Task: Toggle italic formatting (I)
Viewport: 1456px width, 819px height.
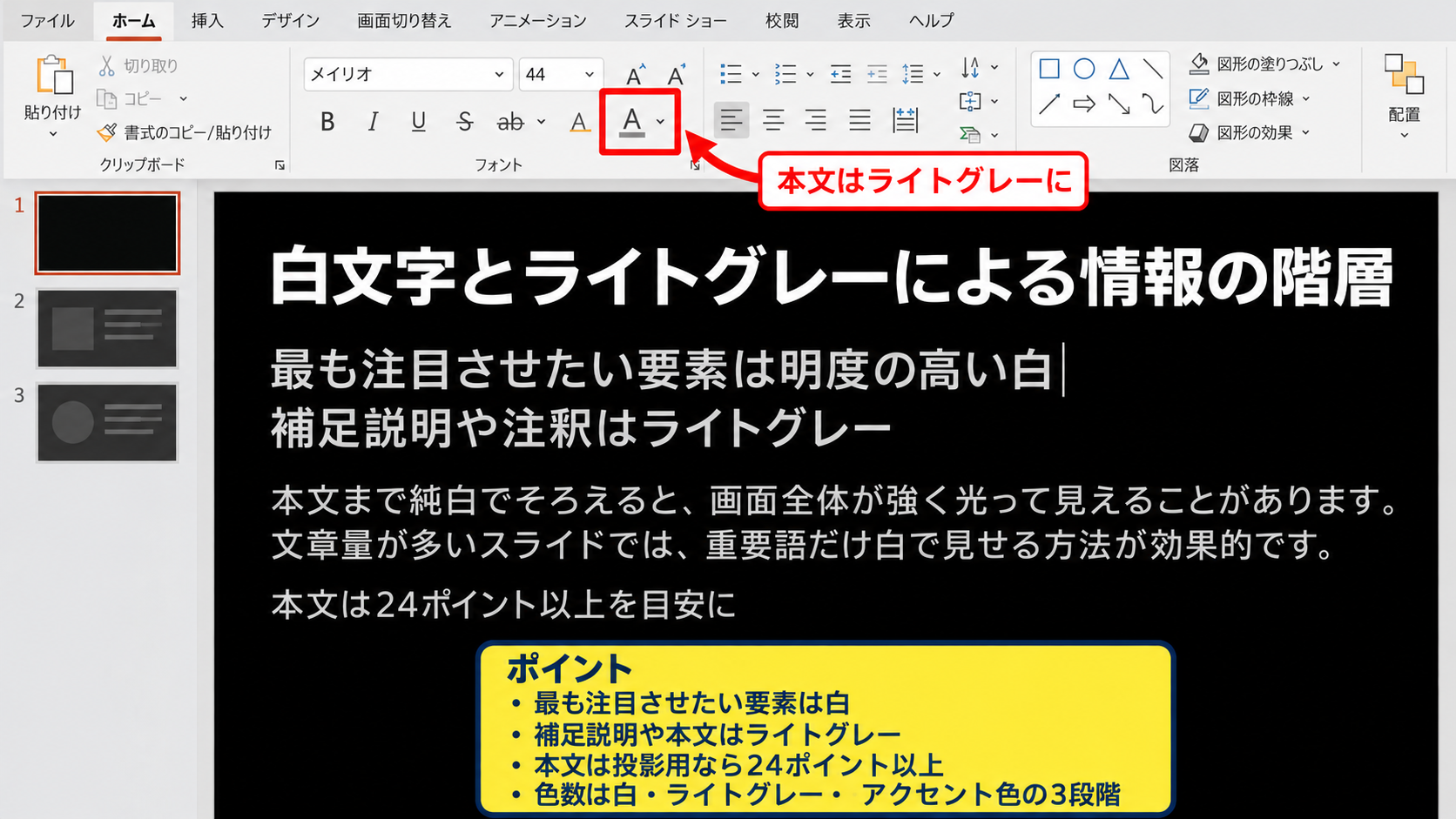Action: [x=373, y=122]
